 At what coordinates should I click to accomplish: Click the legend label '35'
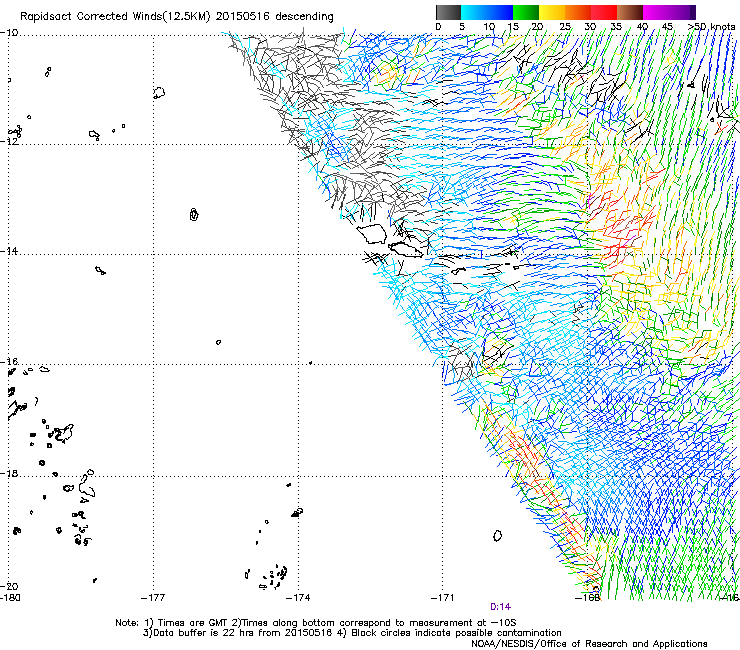(x=616, y=27)
